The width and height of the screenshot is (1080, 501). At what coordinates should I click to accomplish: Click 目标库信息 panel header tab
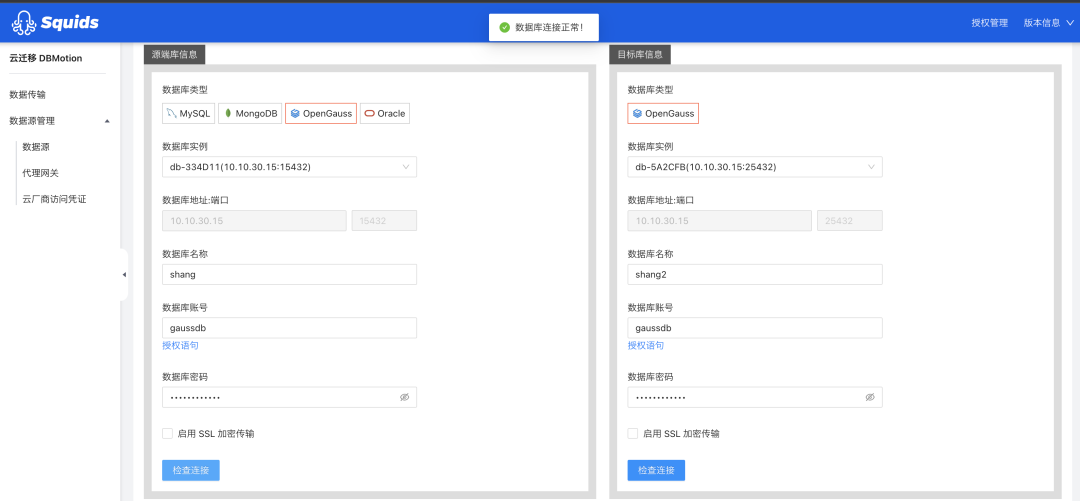click(640, 54)
